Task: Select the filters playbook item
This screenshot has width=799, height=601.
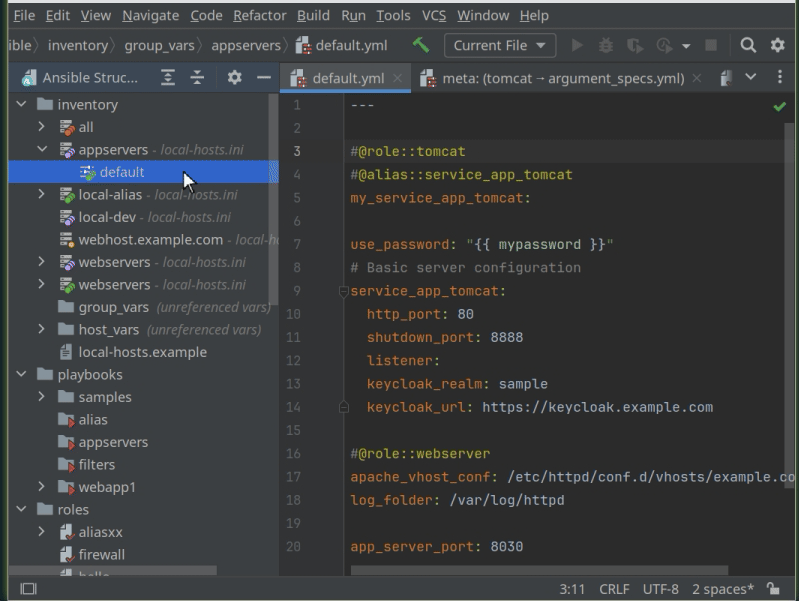Action: (96, 464)
